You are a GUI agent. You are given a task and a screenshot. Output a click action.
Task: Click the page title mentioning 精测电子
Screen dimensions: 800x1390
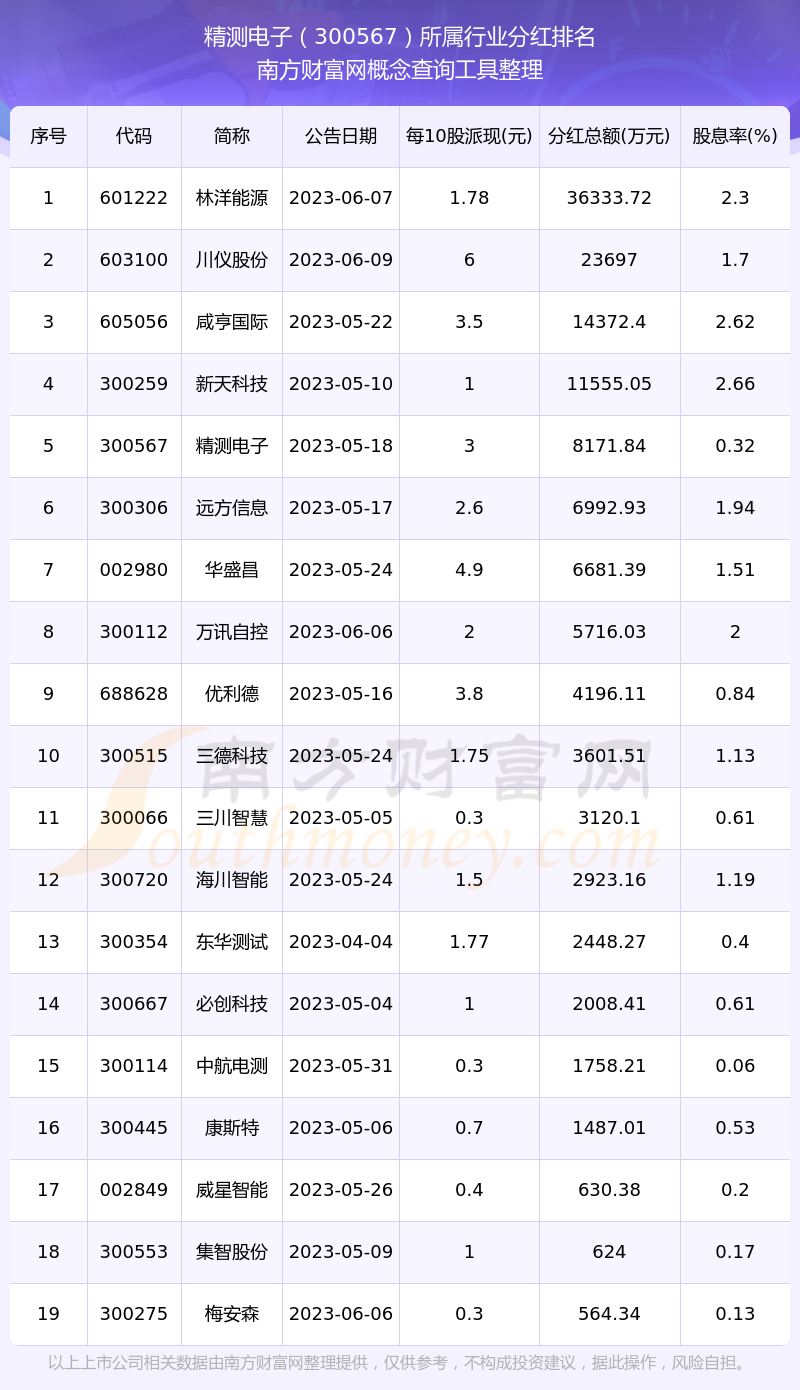click(400, 37)
